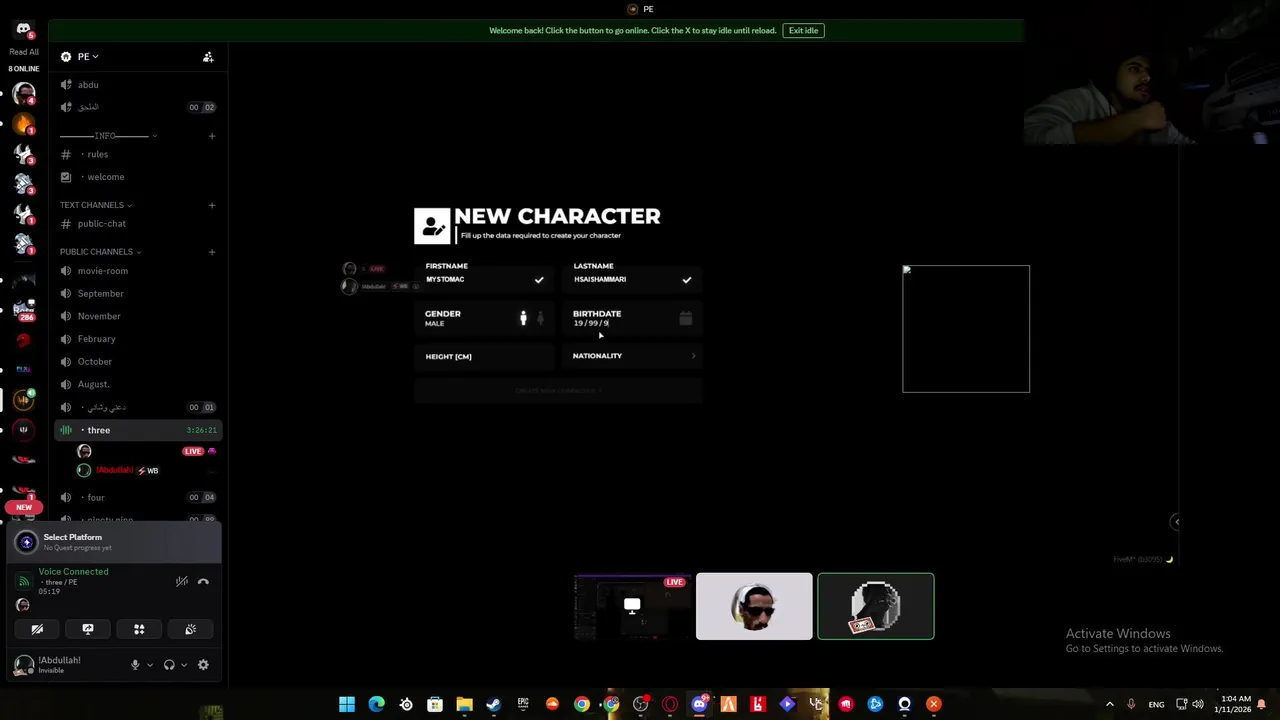Open Google Chrome from taskbar
The height and width of the screenshot is (720, 1280).
pyautogui.click(x=582, y=704)
